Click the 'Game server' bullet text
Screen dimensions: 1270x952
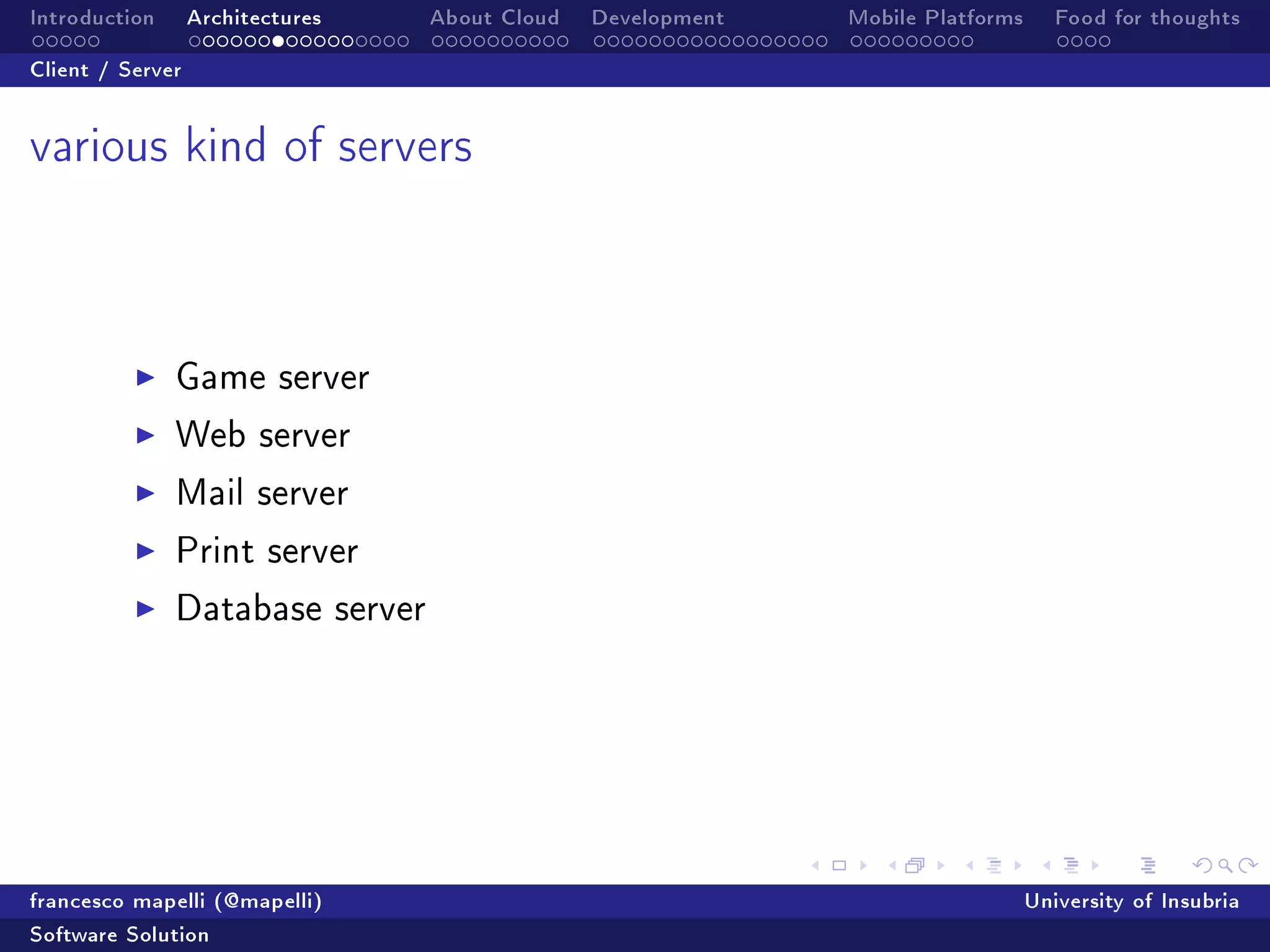273,377
